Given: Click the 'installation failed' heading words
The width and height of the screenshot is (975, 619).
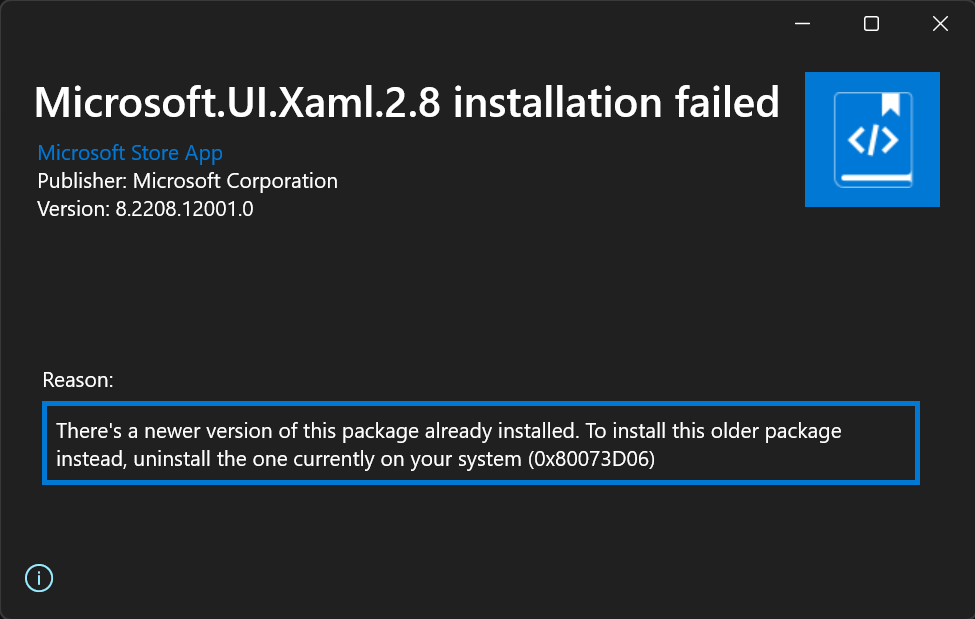Looking at the screenshot, I should (x=616, y=102).
